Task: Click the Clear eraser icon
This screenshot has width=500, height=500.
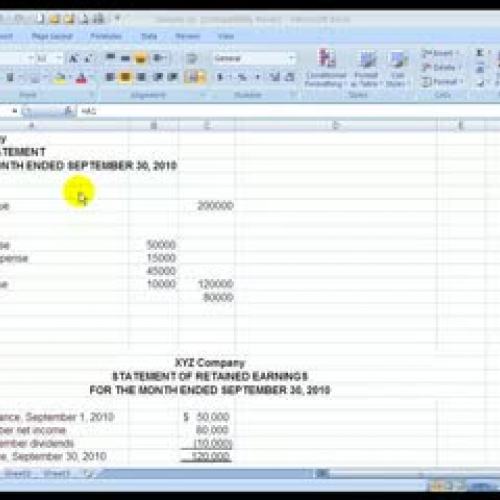Action: tap(480, 83)
